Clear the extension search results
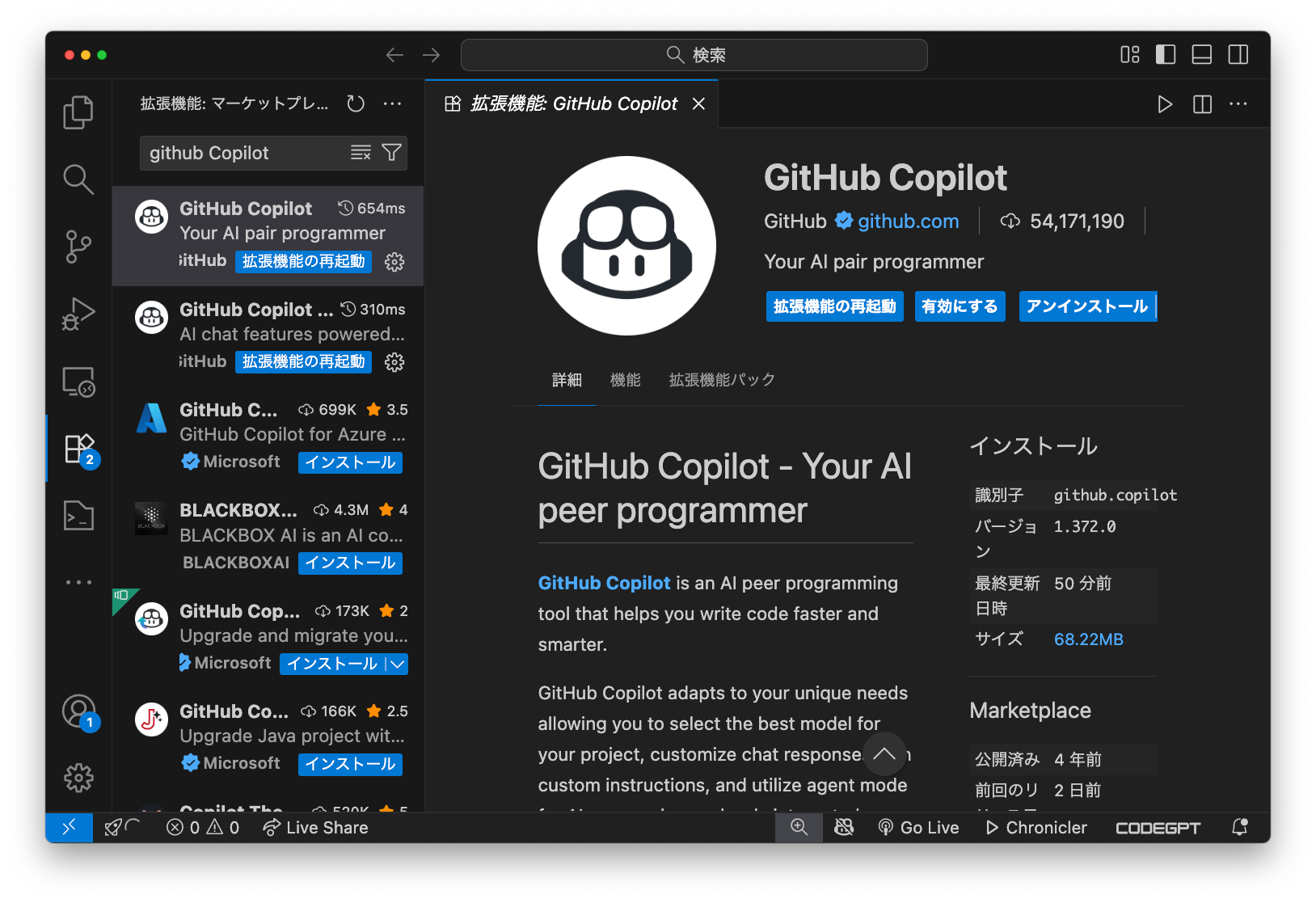This screenshot has height=903, width=1316. tap(361, 153)
